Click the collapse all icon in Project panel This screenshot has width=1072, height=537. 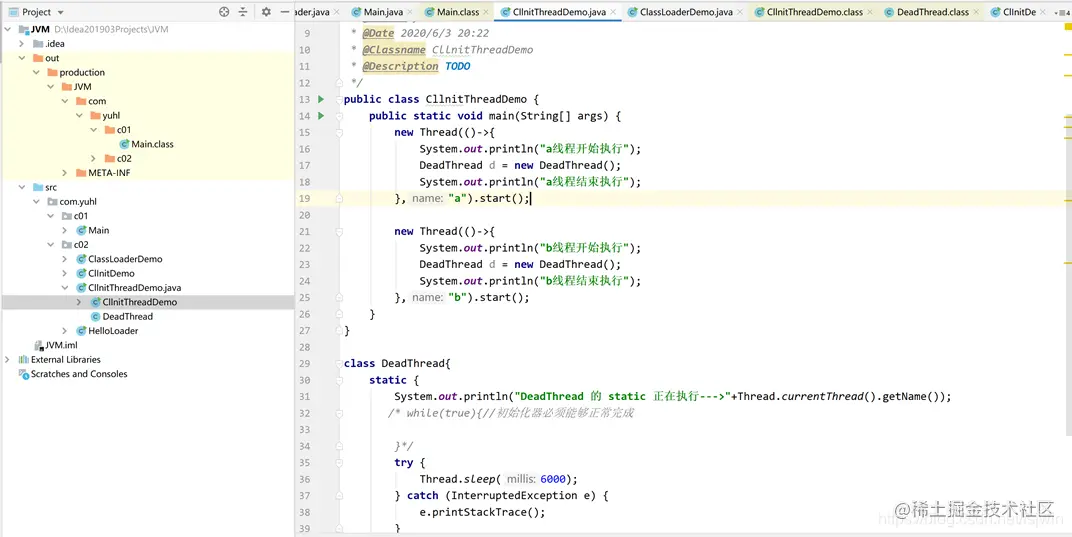point(243,12)
